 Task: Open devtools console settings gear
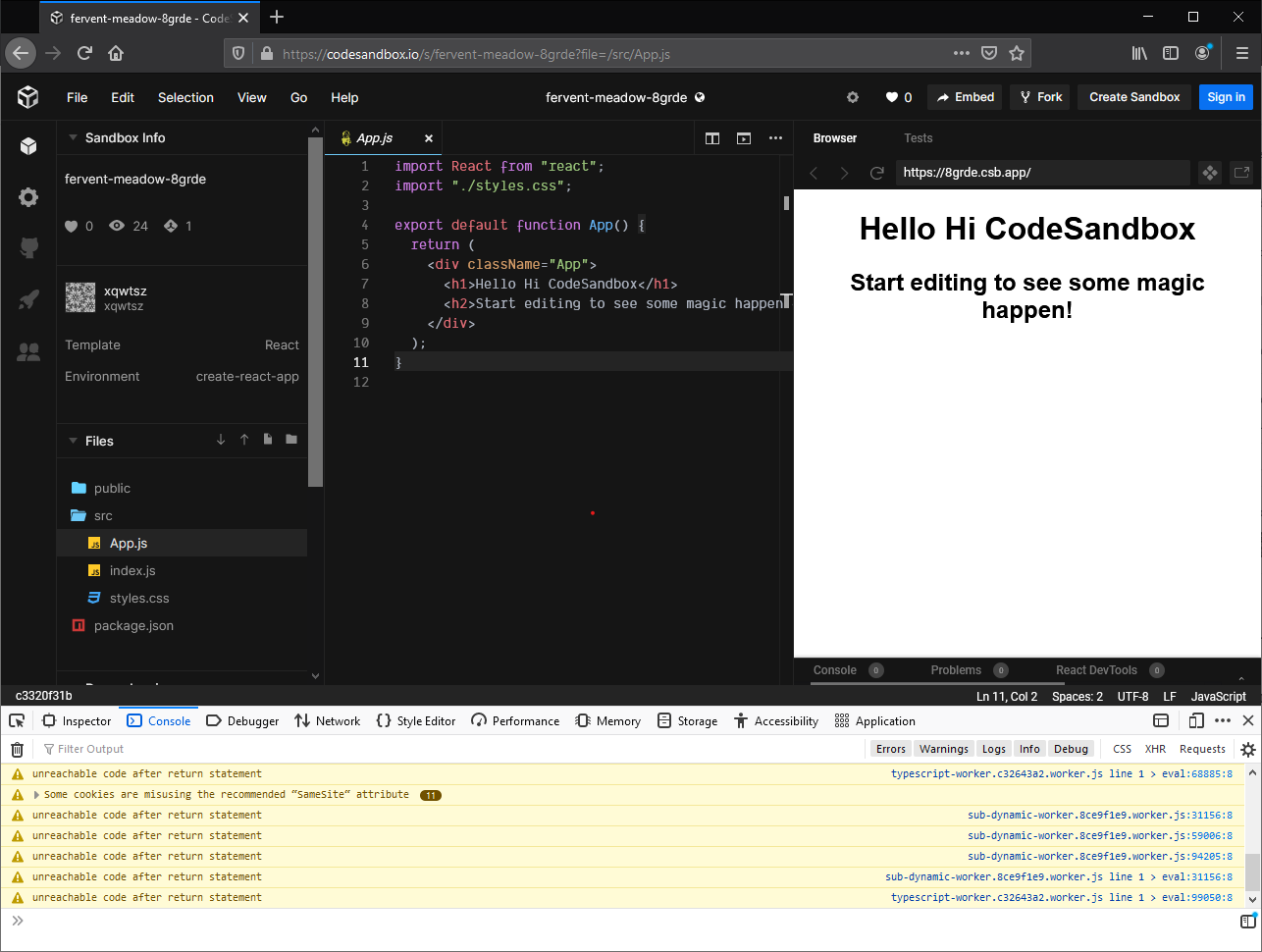point(1248,750)
